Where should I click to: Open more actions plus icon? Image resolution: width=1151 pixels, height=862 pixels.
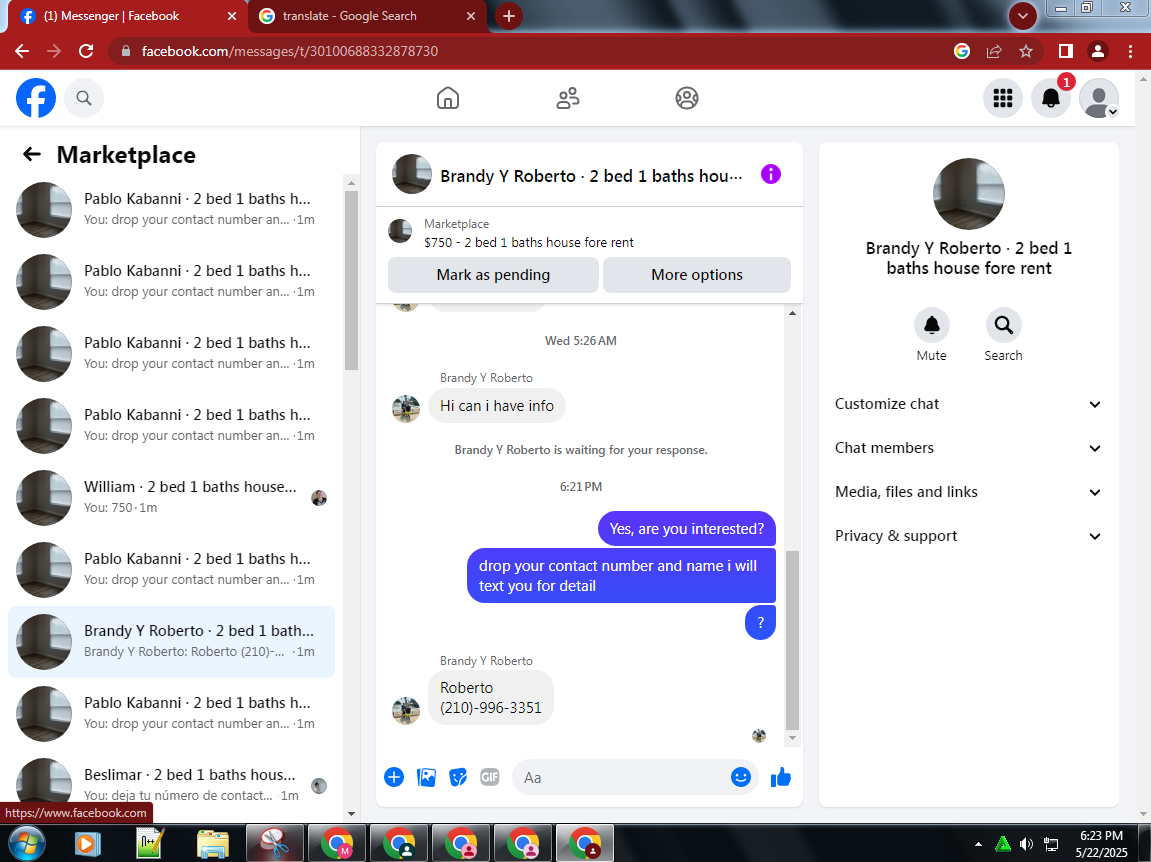click(394, 777)
